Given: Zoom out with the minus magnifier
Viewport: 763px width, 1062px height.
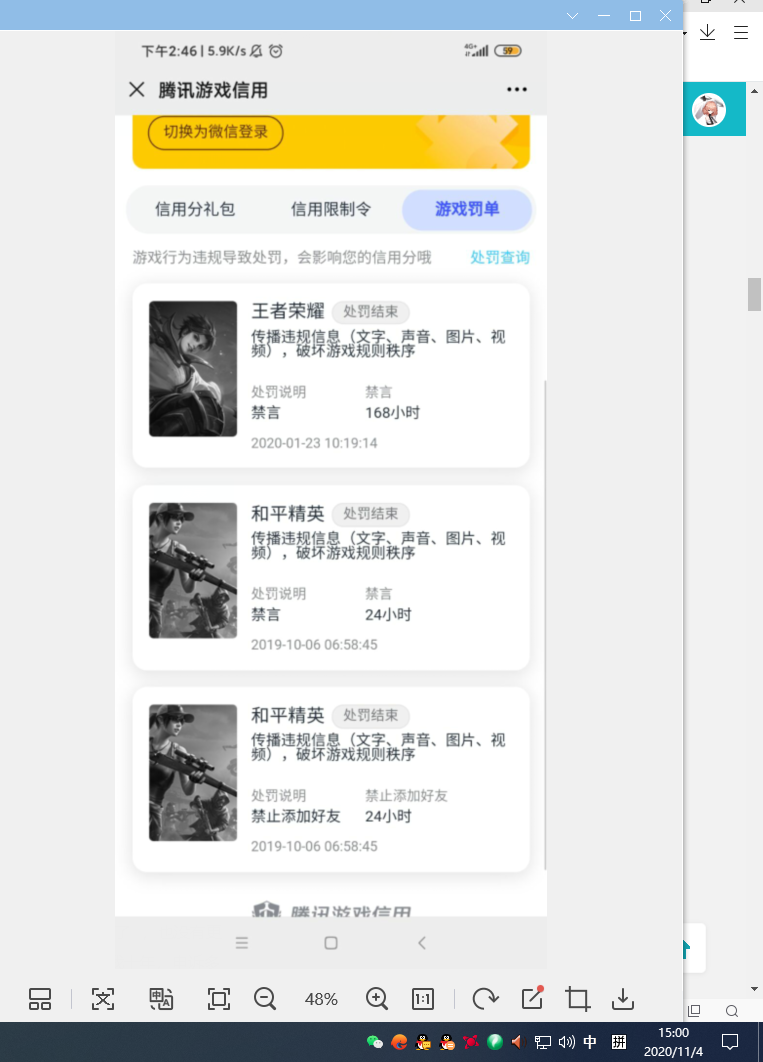Looking at the screenshot, I should click(265, 999).
